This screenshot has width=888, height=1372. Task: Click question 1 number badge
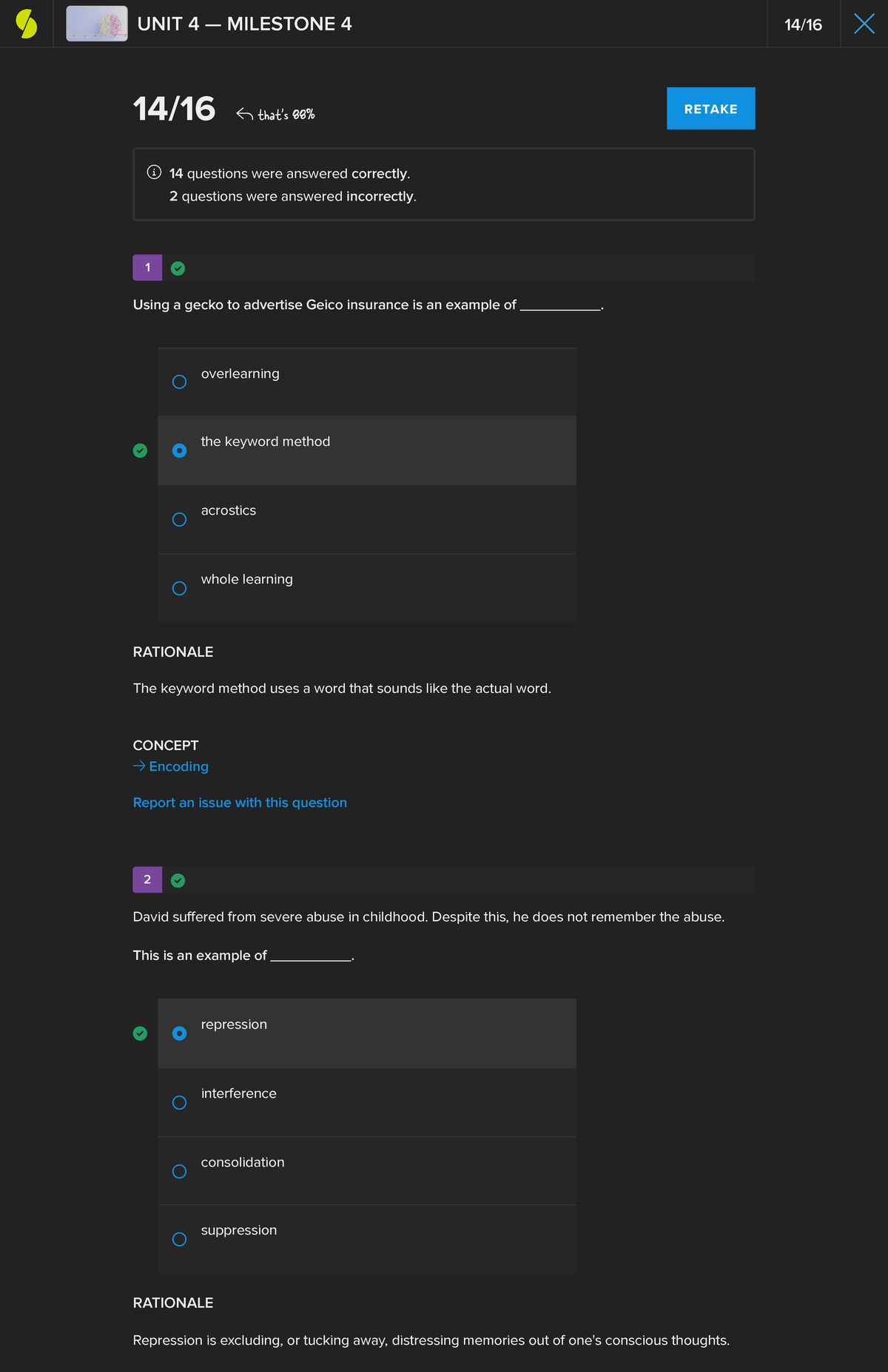[x=147, y=268]
